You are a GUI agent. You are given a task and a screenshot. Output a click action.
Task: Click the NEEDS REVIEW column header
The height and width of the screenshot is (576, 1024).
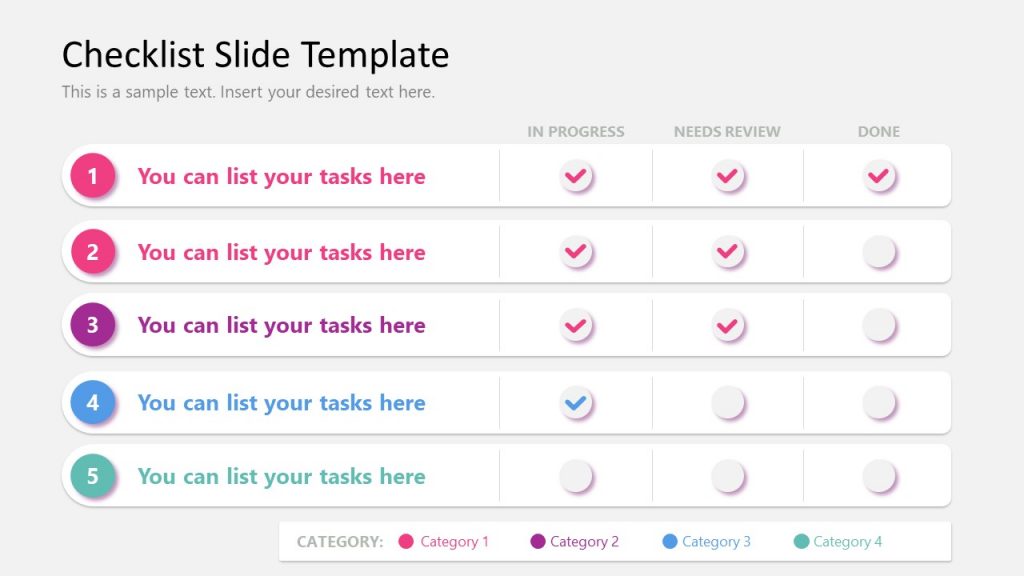(x=727, y=131)
